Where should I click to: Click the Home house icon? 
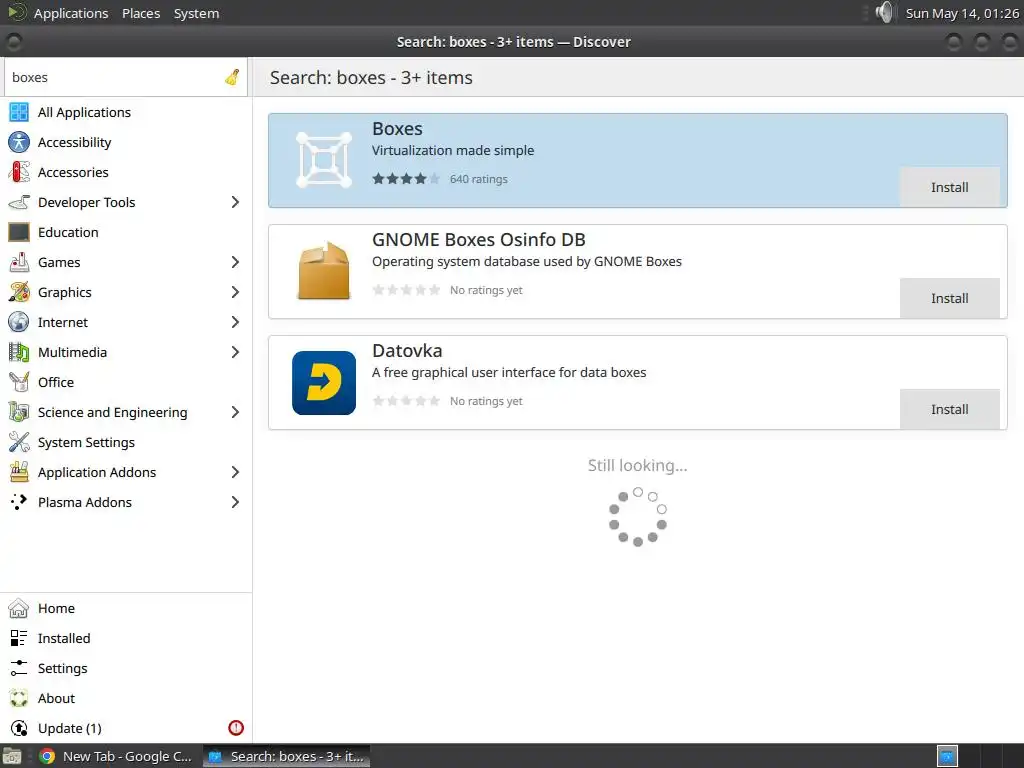[19, 609]
